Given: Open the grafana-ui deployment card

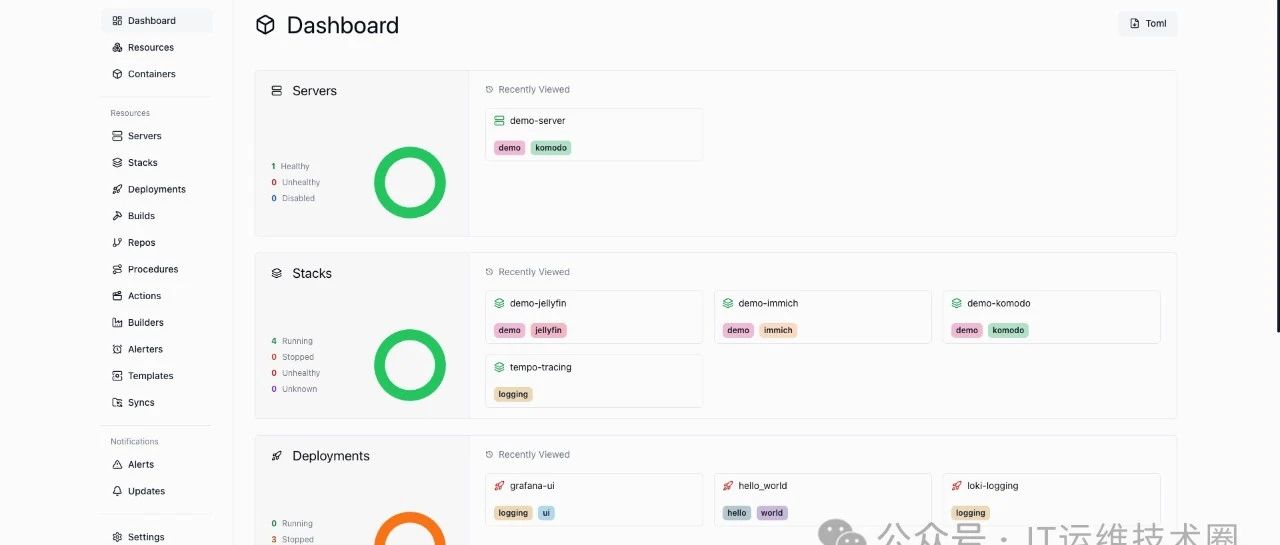Looking at the screenshot, I should (x=594, y=499).
